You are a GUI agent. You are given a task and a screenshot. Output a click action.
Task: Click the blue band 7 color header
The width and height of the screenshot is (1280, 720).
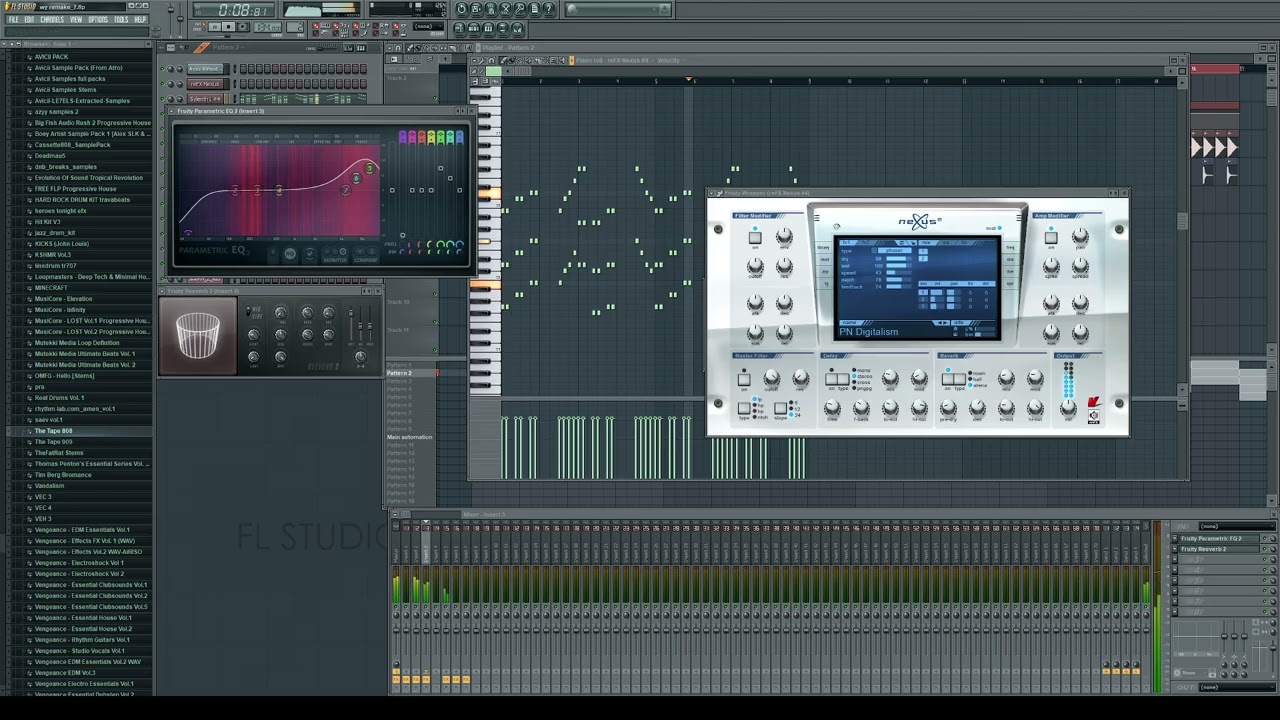pos(459,137)
